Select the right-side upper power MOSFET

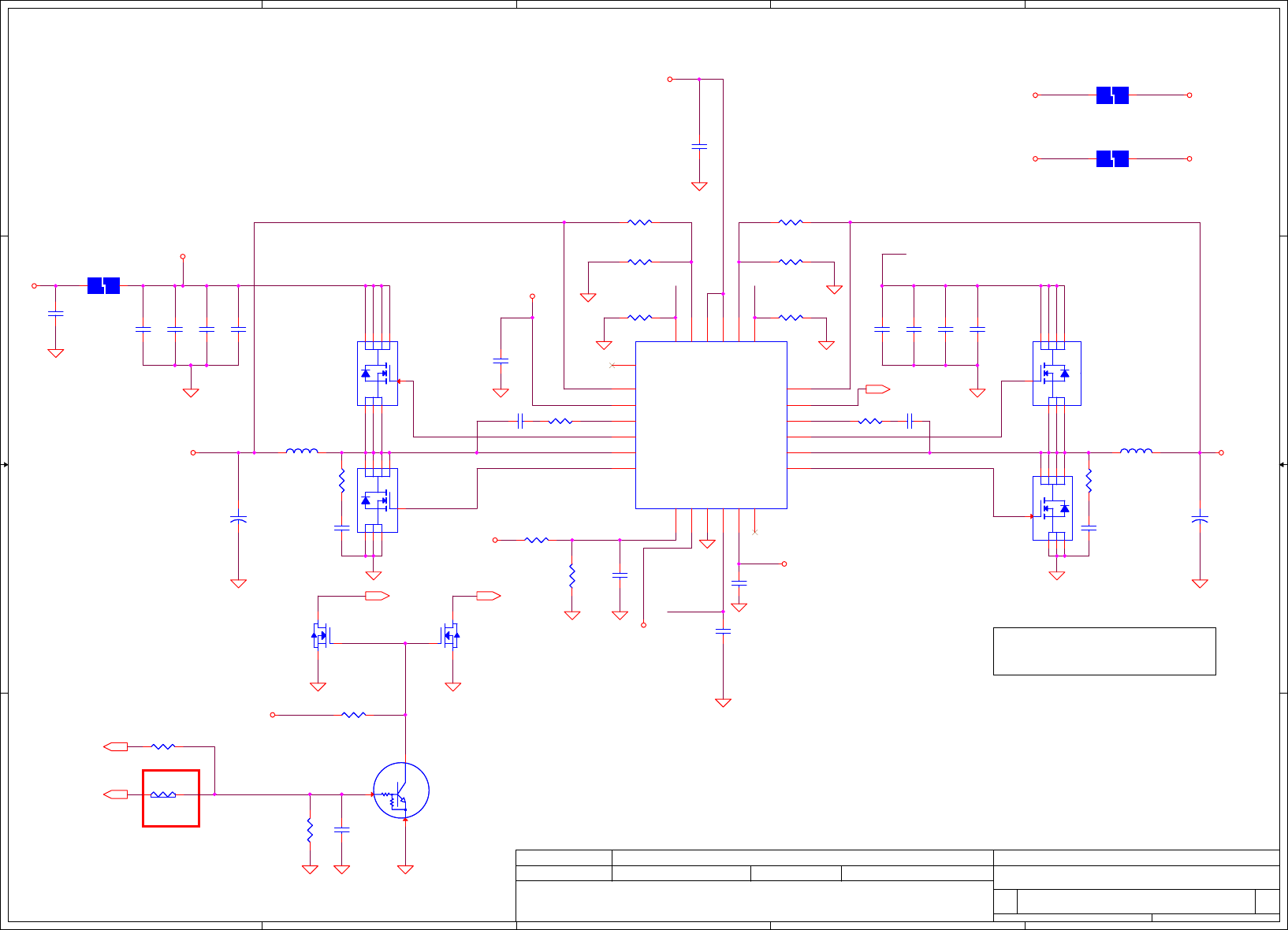[1056, 374]
